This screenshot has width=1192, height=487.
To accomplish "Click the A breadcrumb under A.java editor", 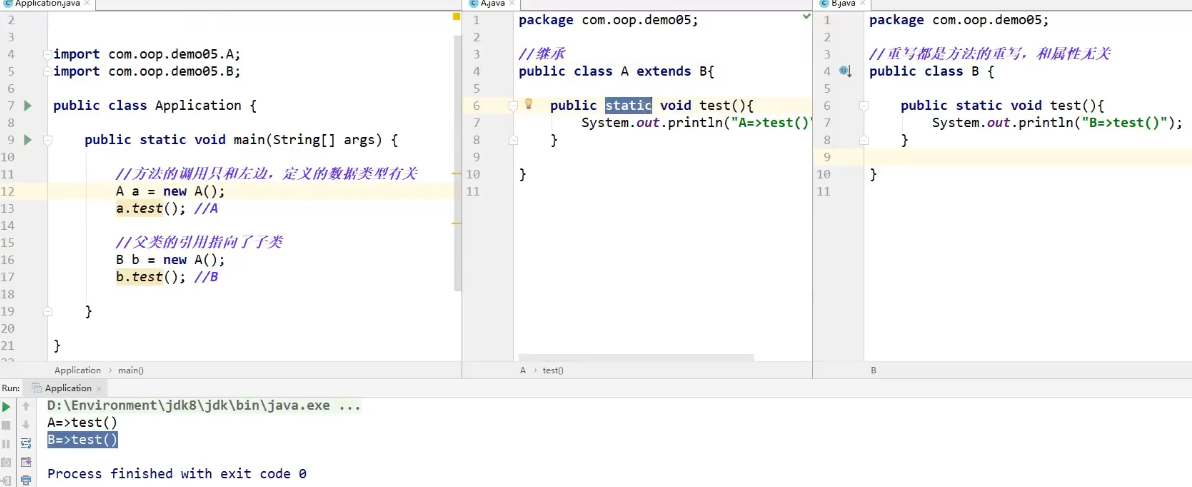I will 523,370.
